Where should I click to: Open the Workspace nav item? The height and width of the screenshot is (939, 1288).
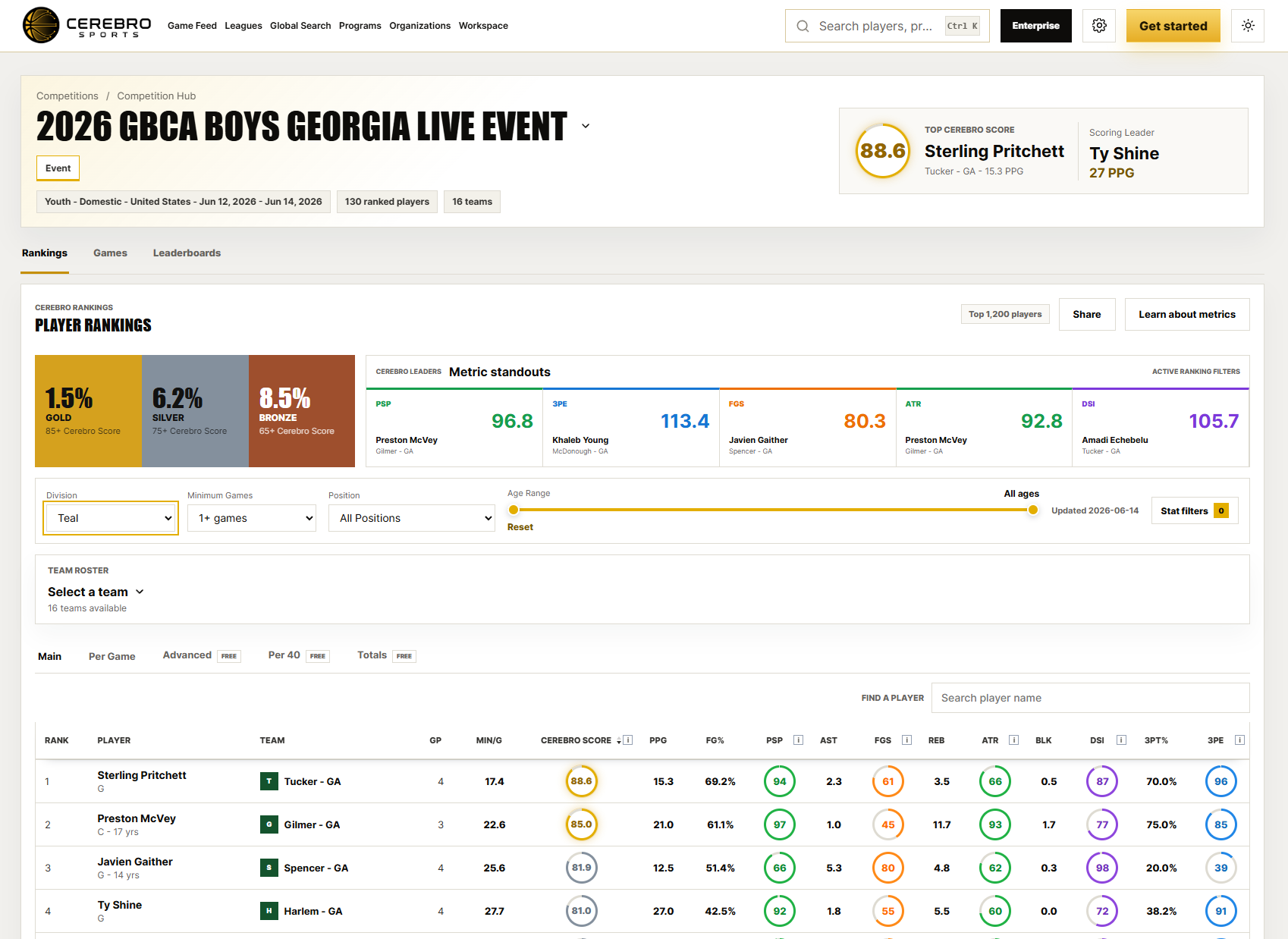tap(483, 26)
